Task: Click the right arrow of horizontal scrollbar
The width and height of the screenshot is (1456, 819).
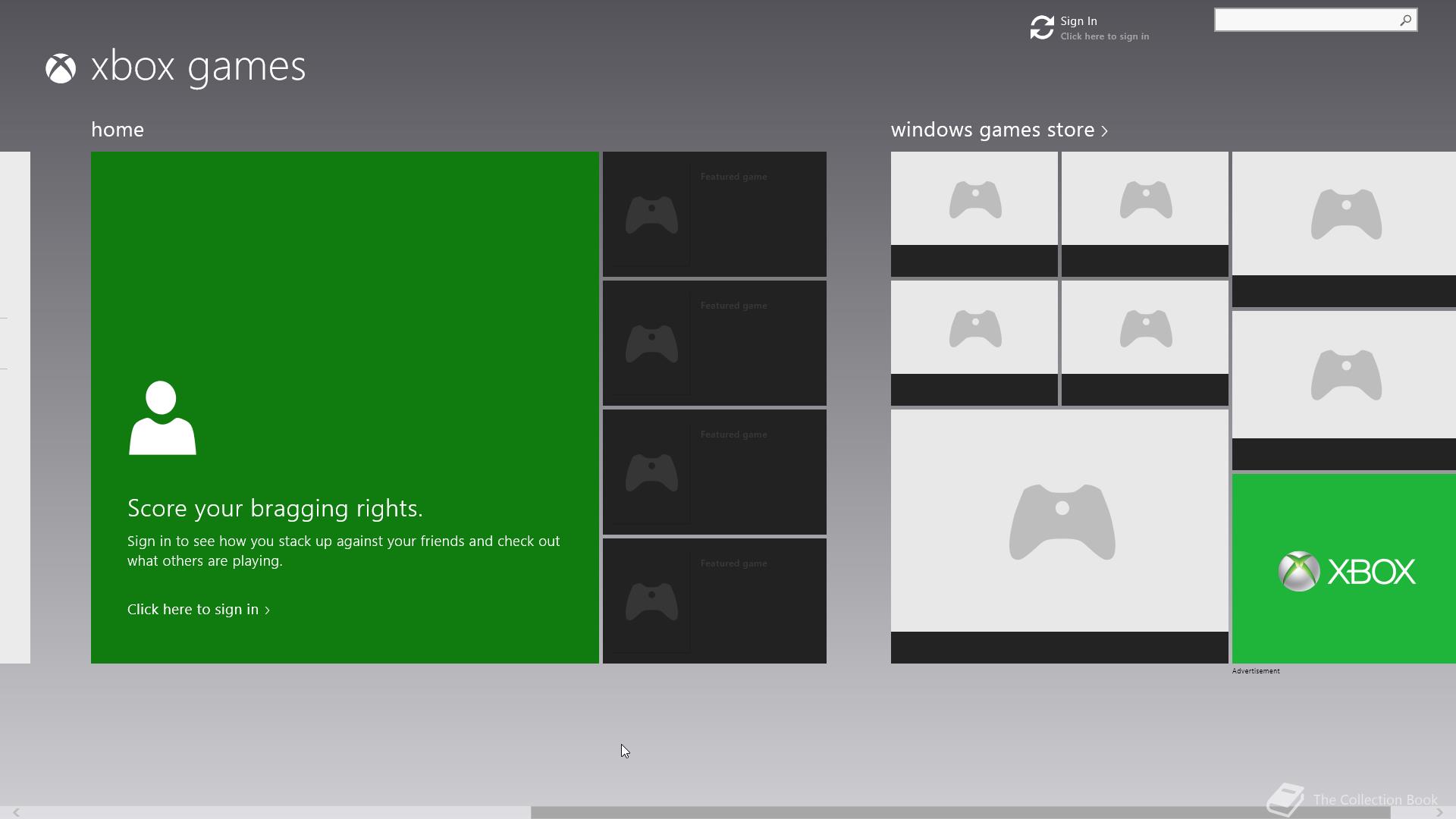Action: click(1439, 812)
